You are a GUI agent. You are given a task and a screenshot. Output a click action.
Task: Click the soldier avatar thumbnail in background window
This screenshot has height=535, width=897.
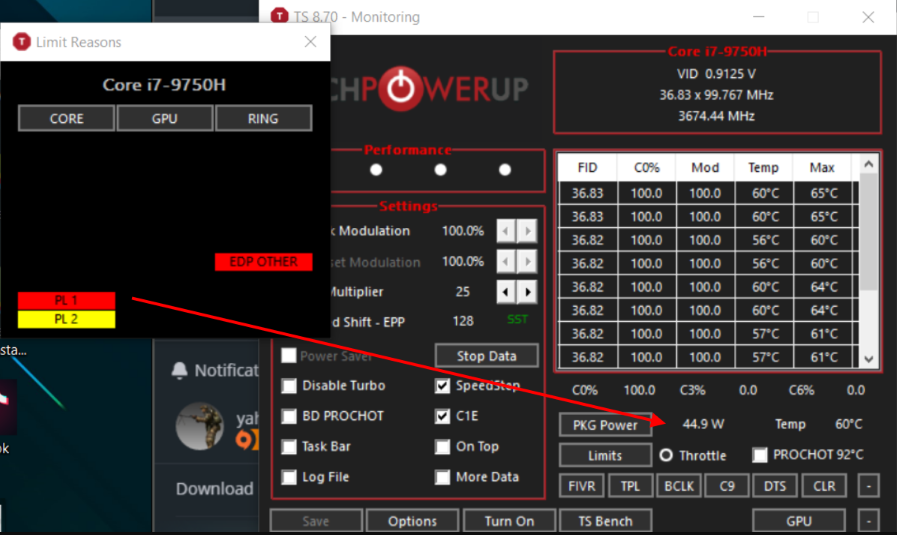coord(200,426)
